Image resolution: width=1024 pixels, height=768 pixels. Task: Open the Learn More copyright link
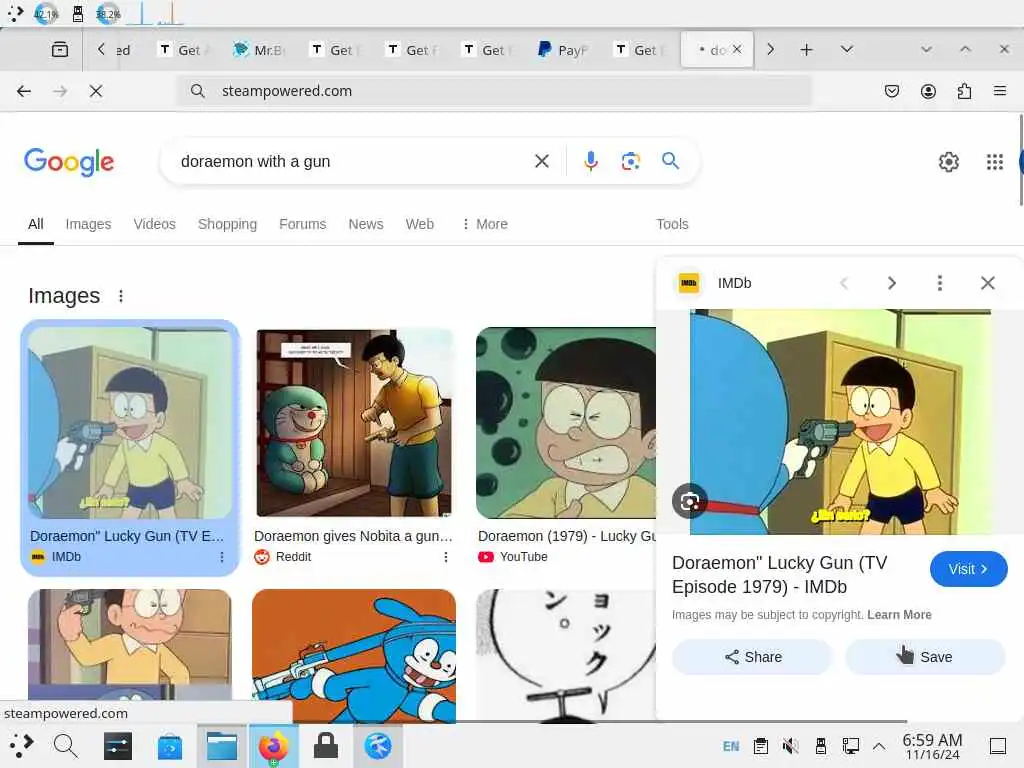pyautogui.click(x=899, y=615)
